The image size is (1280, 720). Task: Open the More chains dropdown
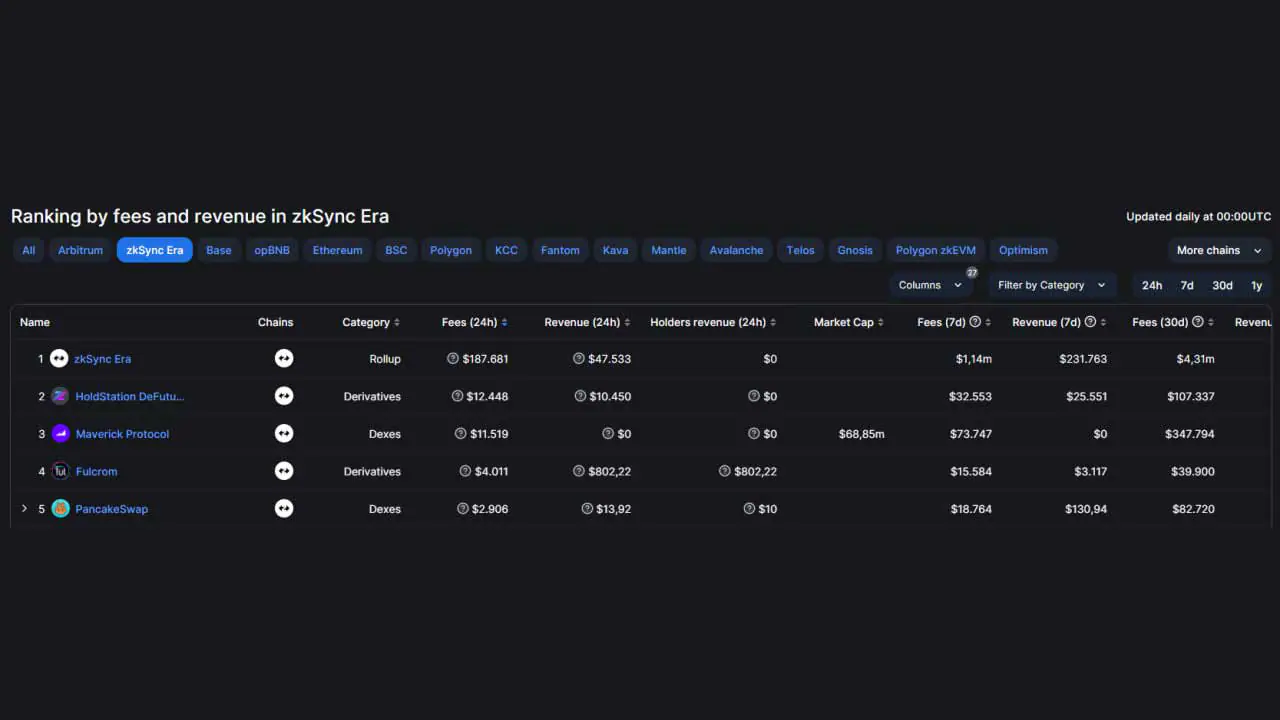[1218, 250]
